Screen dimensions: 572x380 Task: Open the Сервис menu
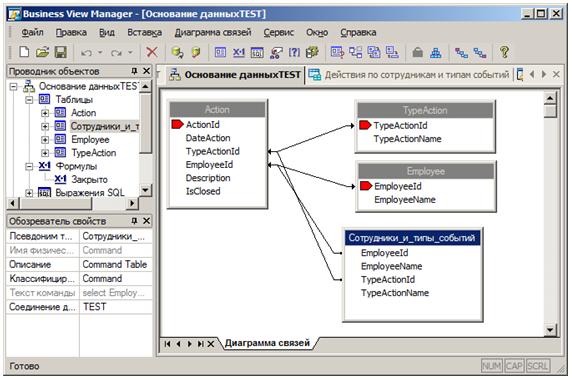(x=279, y=32)
